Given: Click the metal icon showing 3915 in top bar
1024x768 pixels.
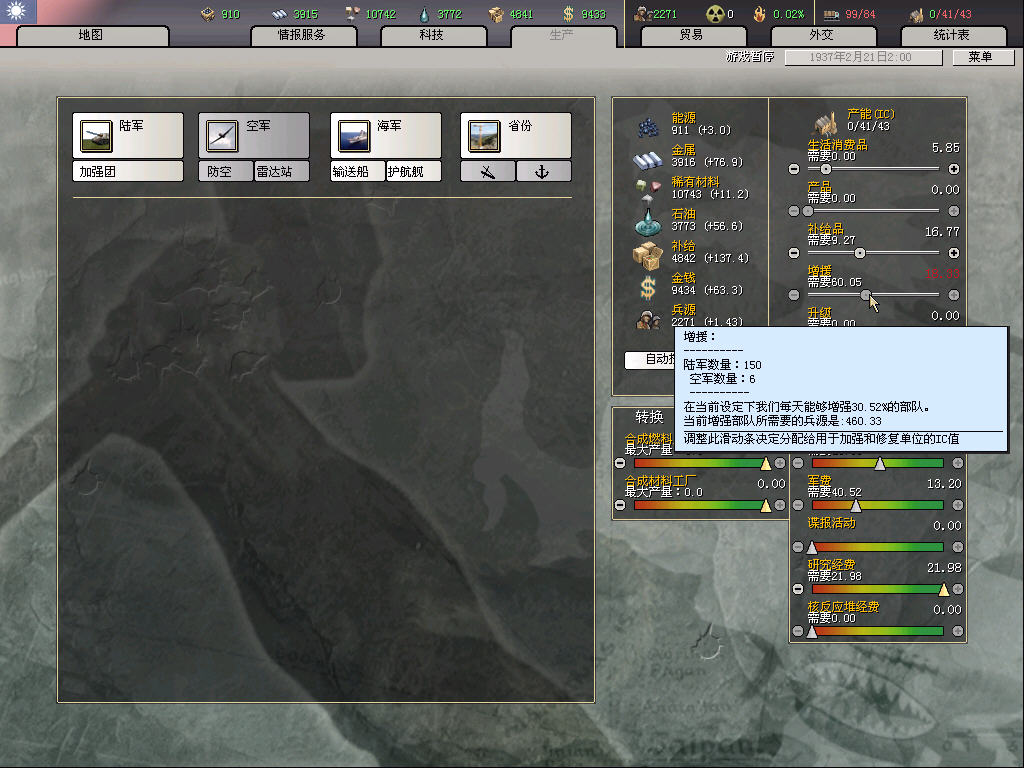Looking at the screenshot, I should pyautogui.click(x=280, y=14).
